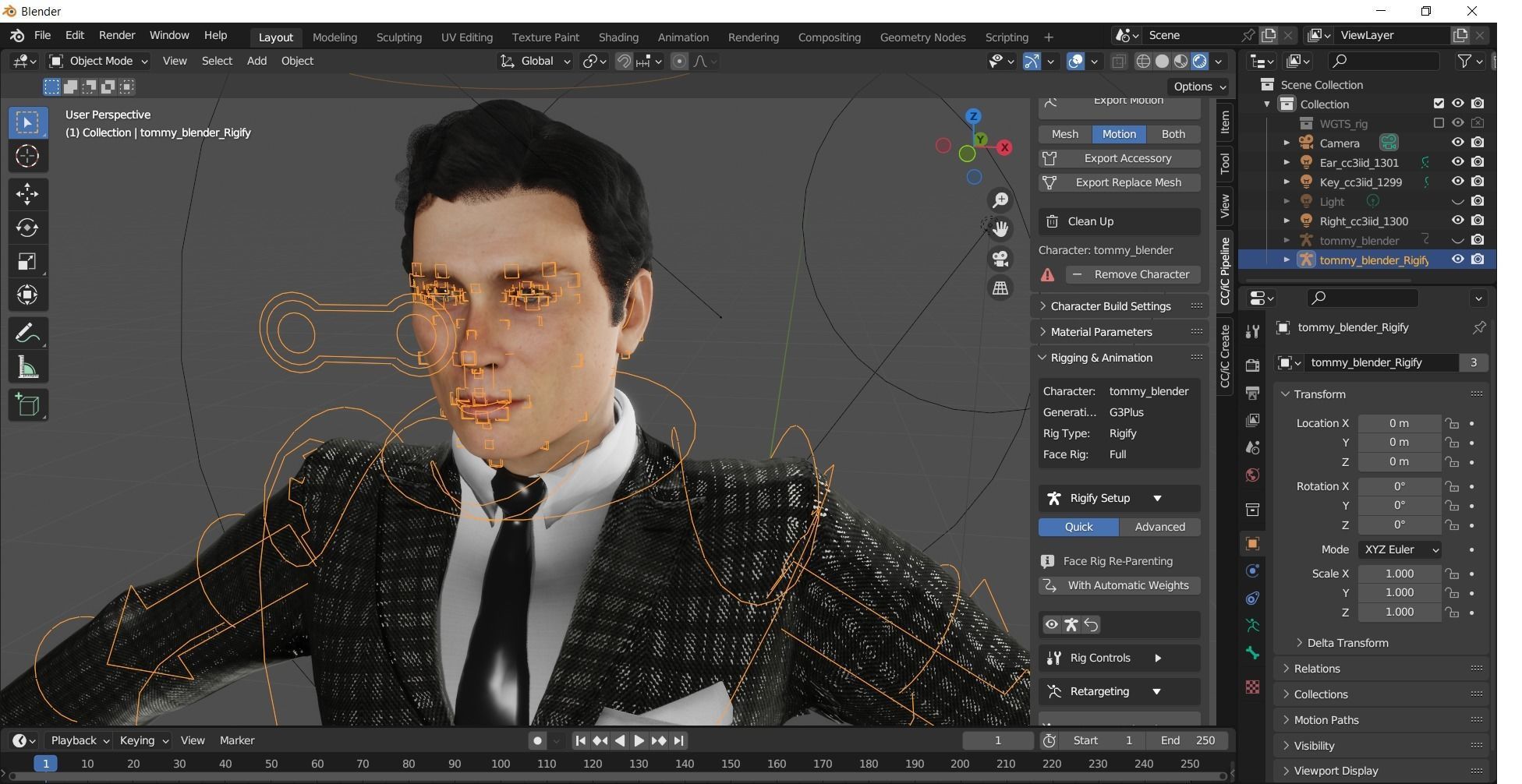Hide Camera in viewport via eye icon
This screenshot has width=1522, height=784.
click(x=1457, y=143)
